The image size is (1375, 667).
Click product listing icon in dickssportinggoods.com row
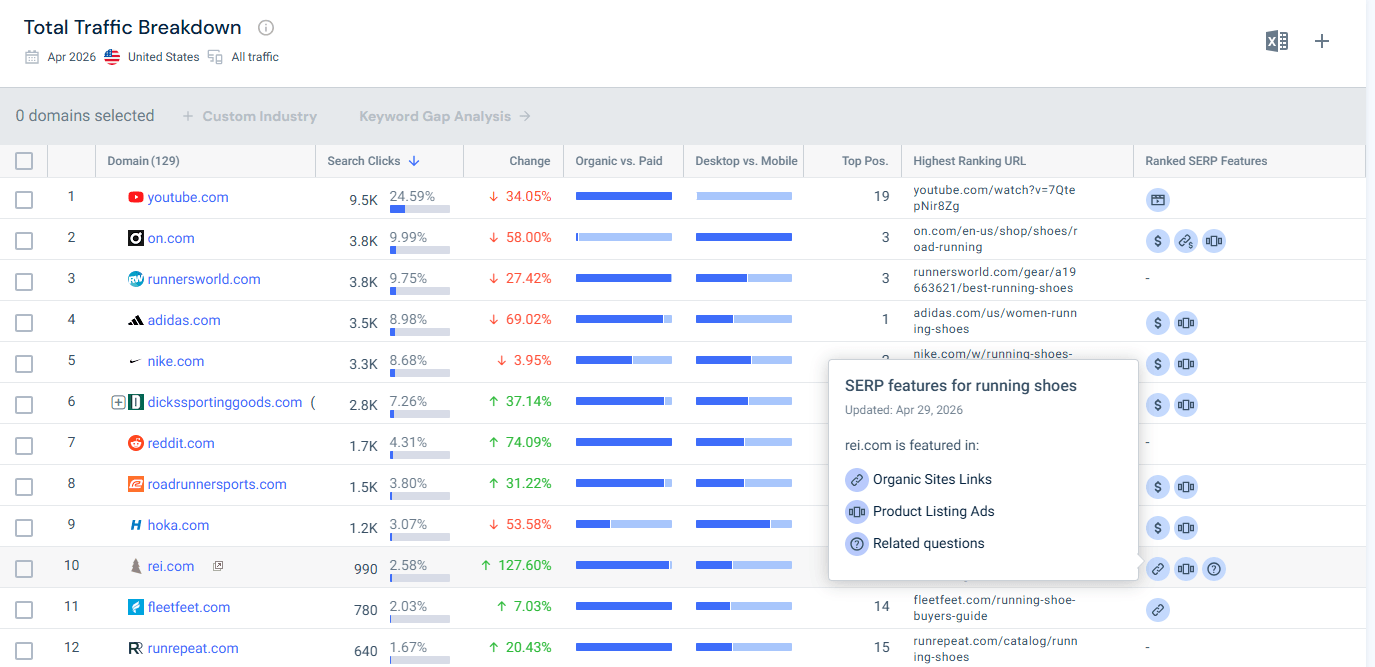[x=1186, y=405]
